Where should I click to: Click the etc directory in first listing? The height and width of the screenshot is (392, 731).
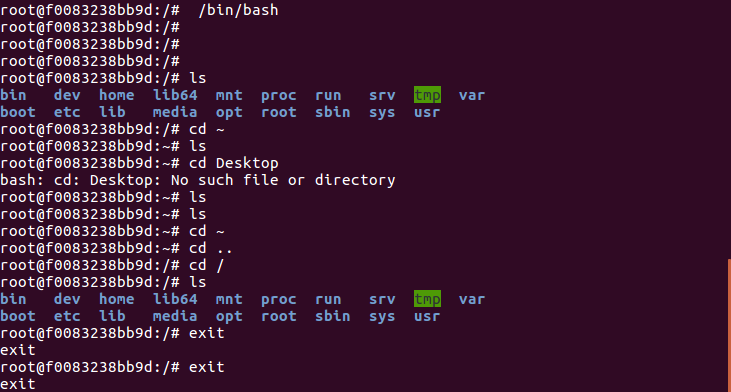click(x=67, y=112)
